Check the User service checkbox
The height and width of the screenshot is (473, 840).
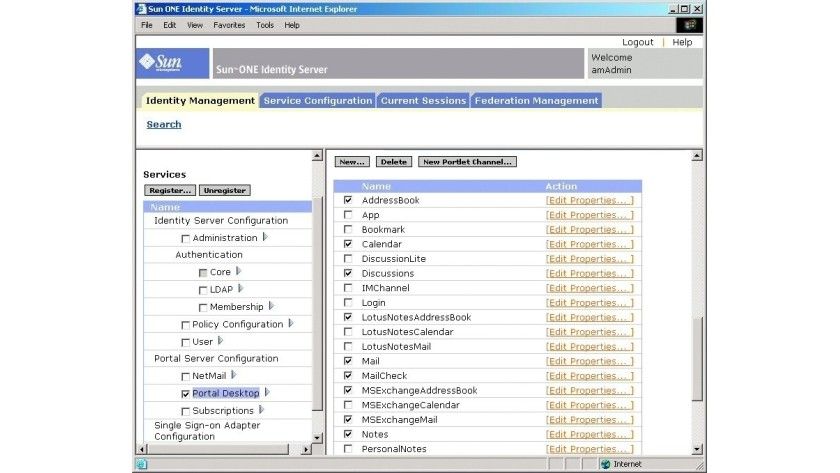[185, 342]
